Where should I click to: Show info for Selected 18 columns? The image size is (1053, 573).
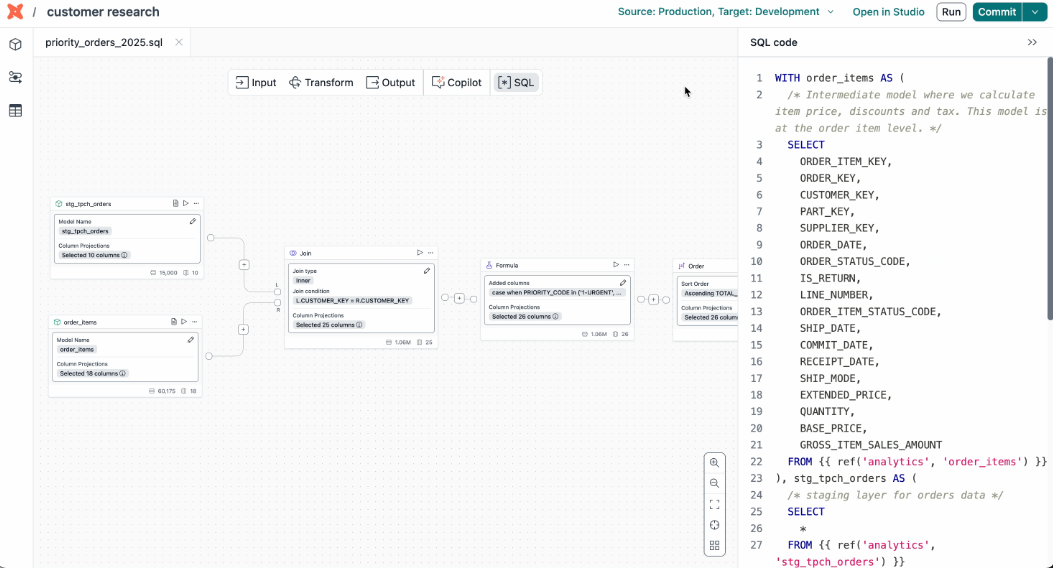(x=123, y=373)
